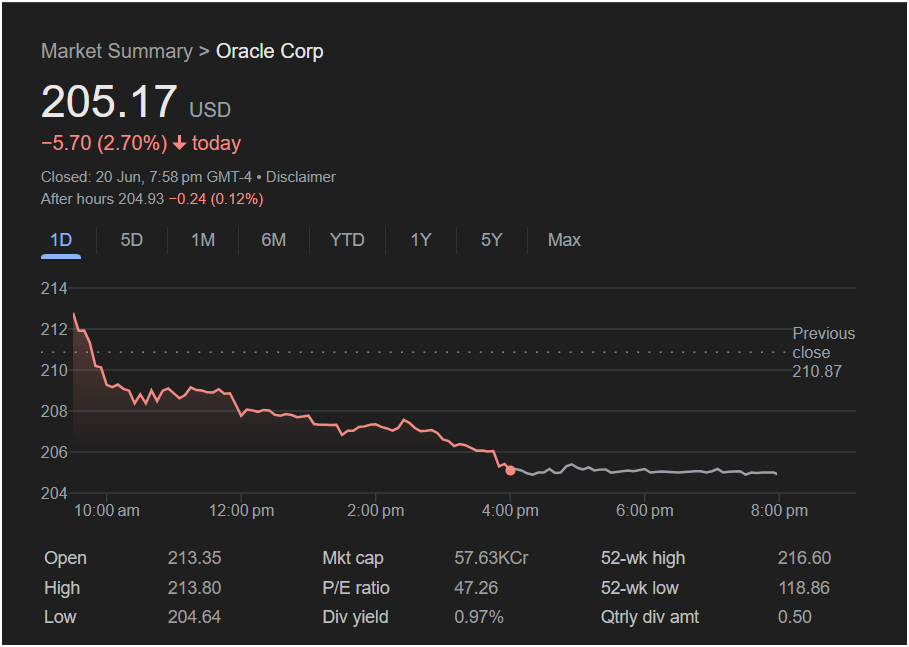909x647 pixels.
Task: Click the main price 205.17
Action: (x=109, y=103)
